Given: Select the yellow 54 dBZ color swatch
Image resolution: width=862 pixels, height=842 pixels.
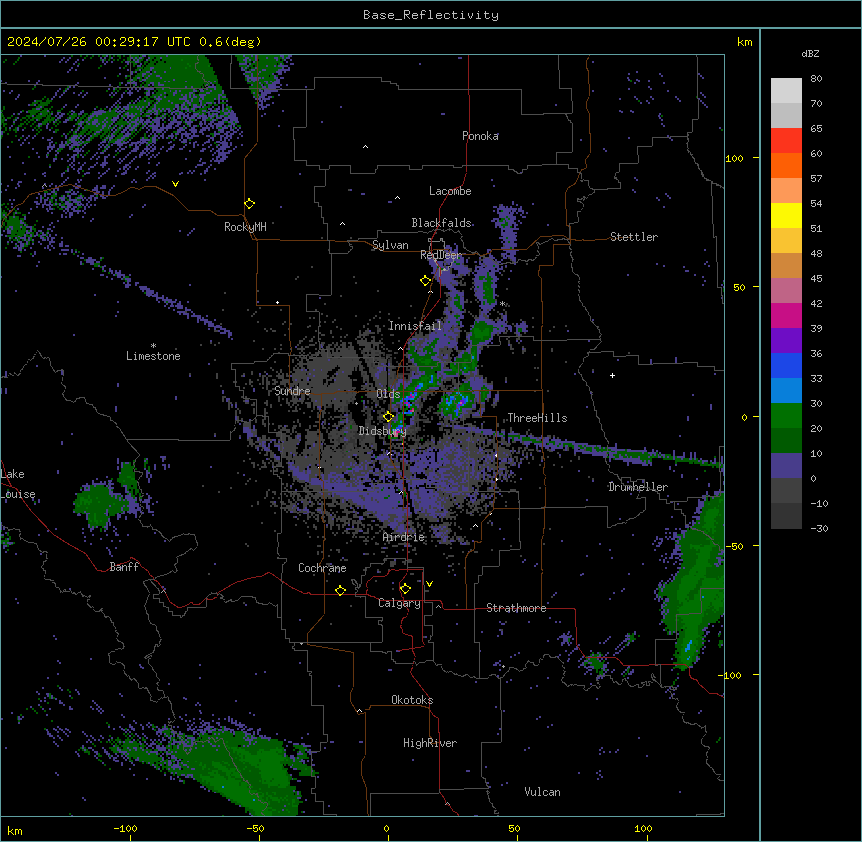Looking at the screenshot, I should click(x=786, y=216).
